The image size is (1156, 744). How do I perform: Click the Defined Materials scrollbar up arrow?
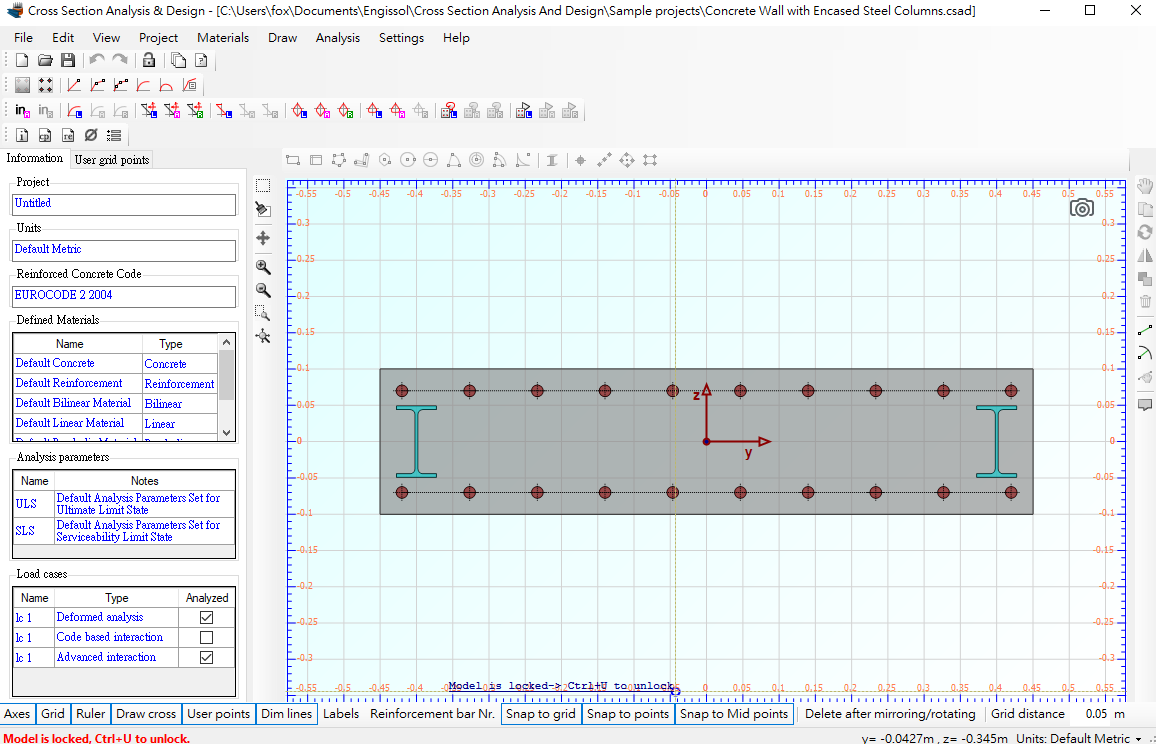pyautogui.click(x=226, y=342)
